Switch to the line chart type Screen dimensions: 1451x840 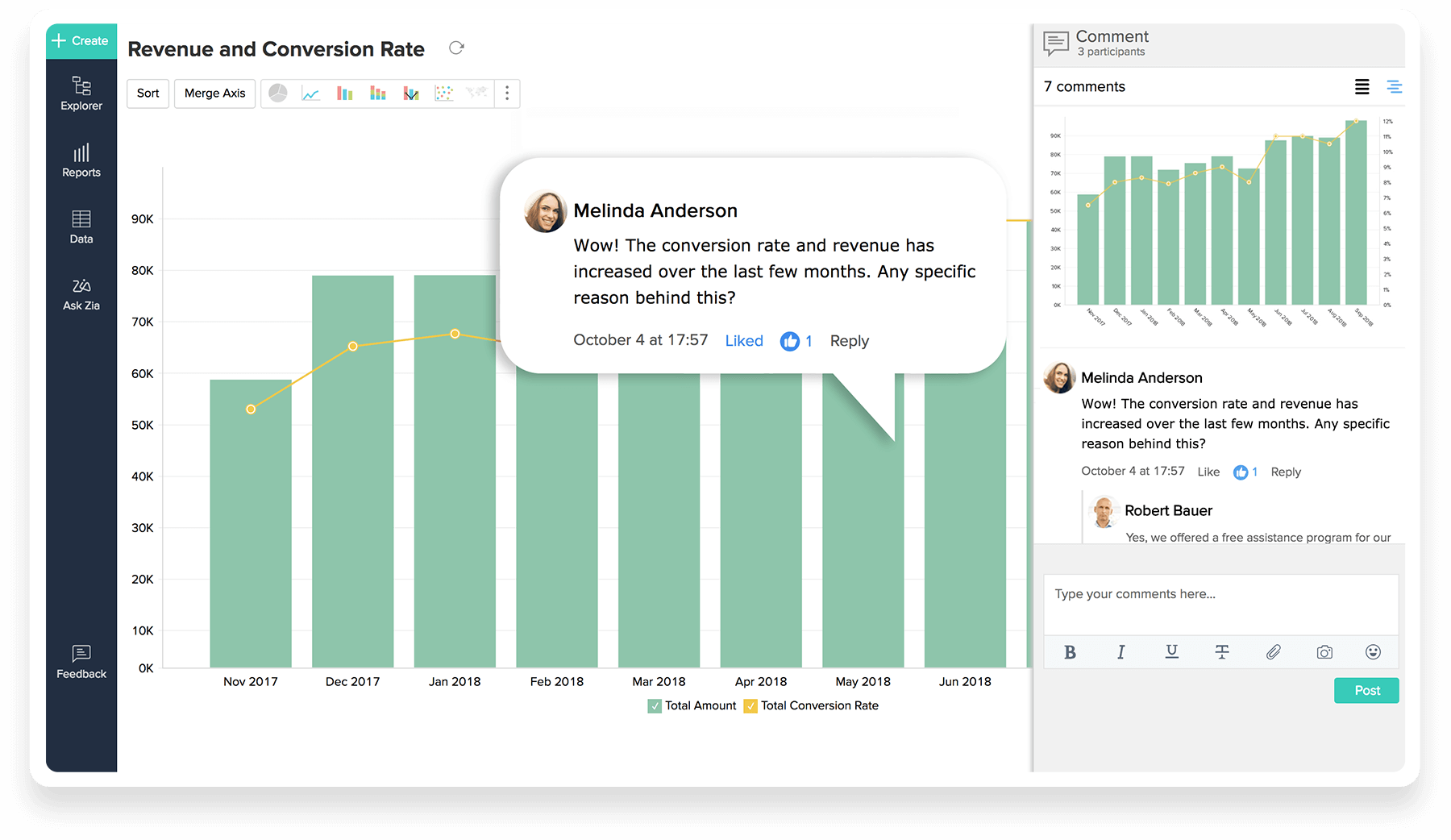tap(311, 94)
